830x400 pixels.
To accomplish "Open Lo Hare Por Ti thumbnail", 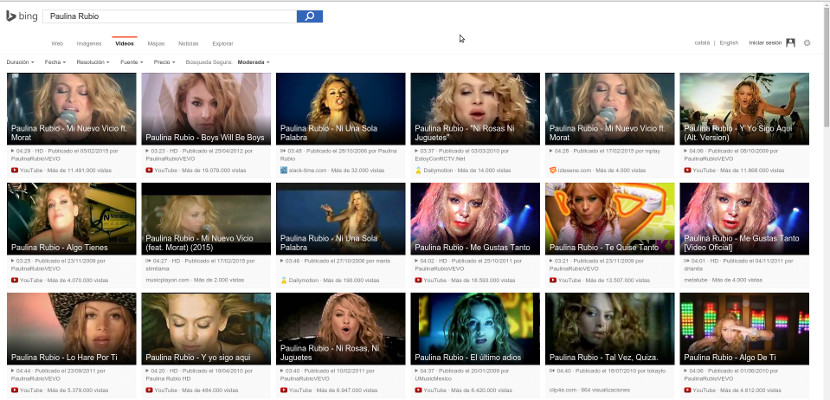I will pyautogui.click(x=71, y=329).
